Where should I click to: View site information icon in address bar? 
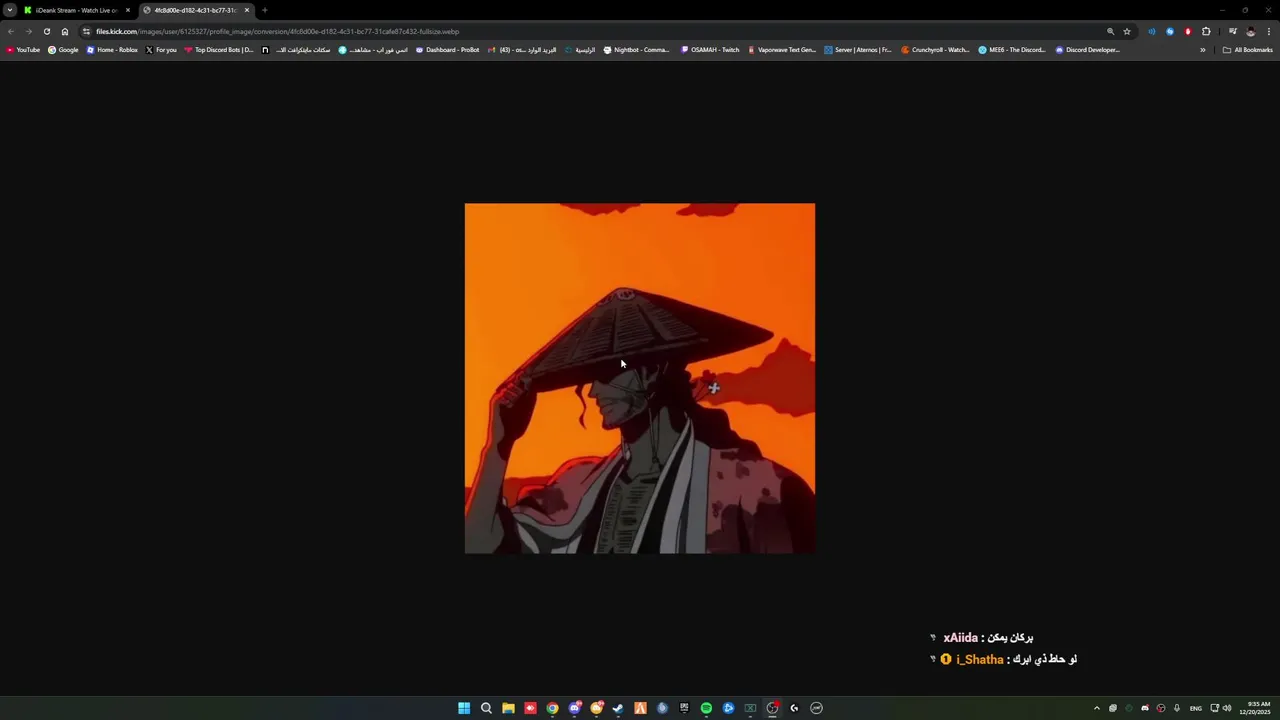87,31
